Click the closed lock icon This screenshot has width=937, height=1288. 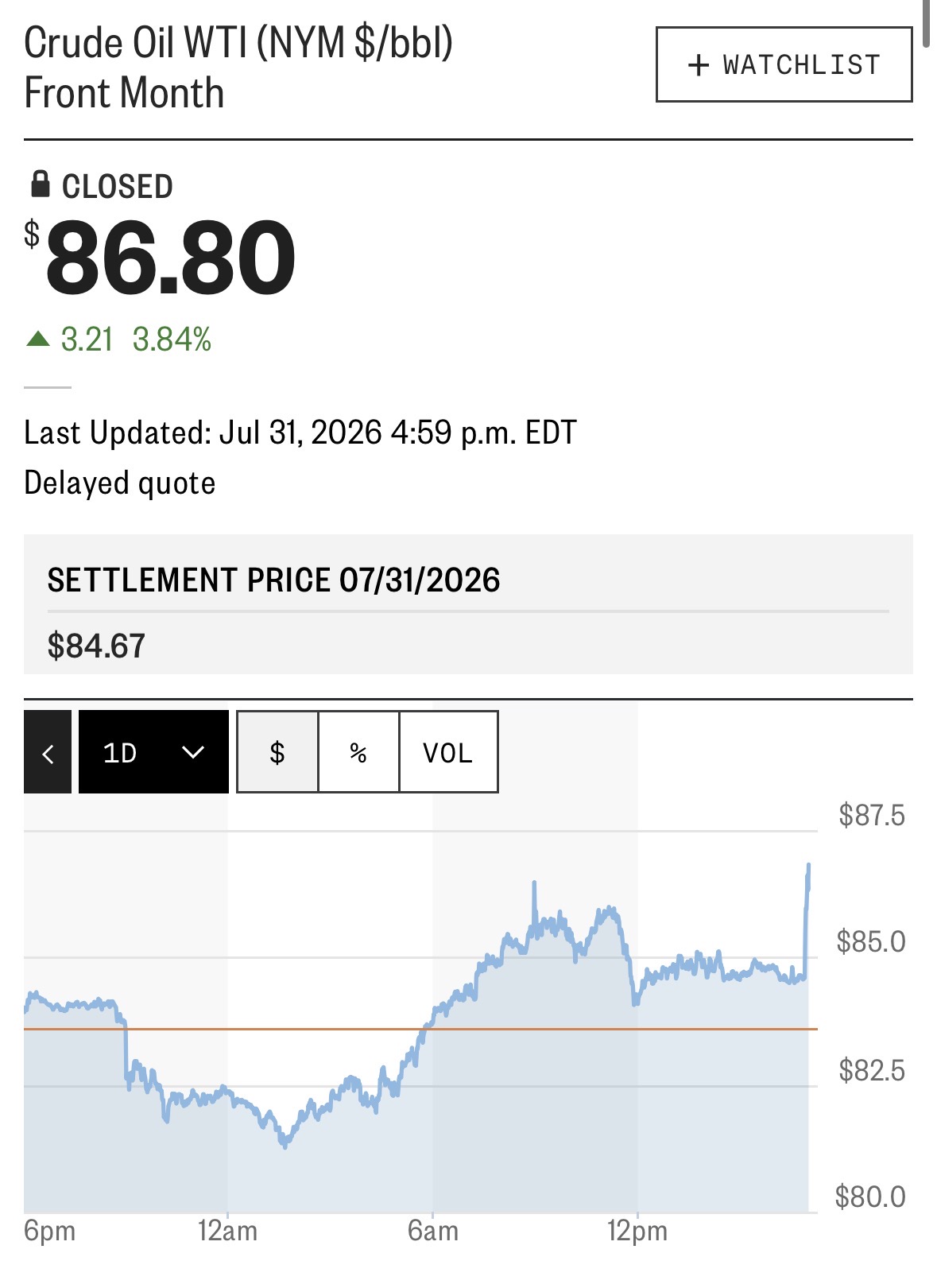pyautogui.click(x=40, y=184)
